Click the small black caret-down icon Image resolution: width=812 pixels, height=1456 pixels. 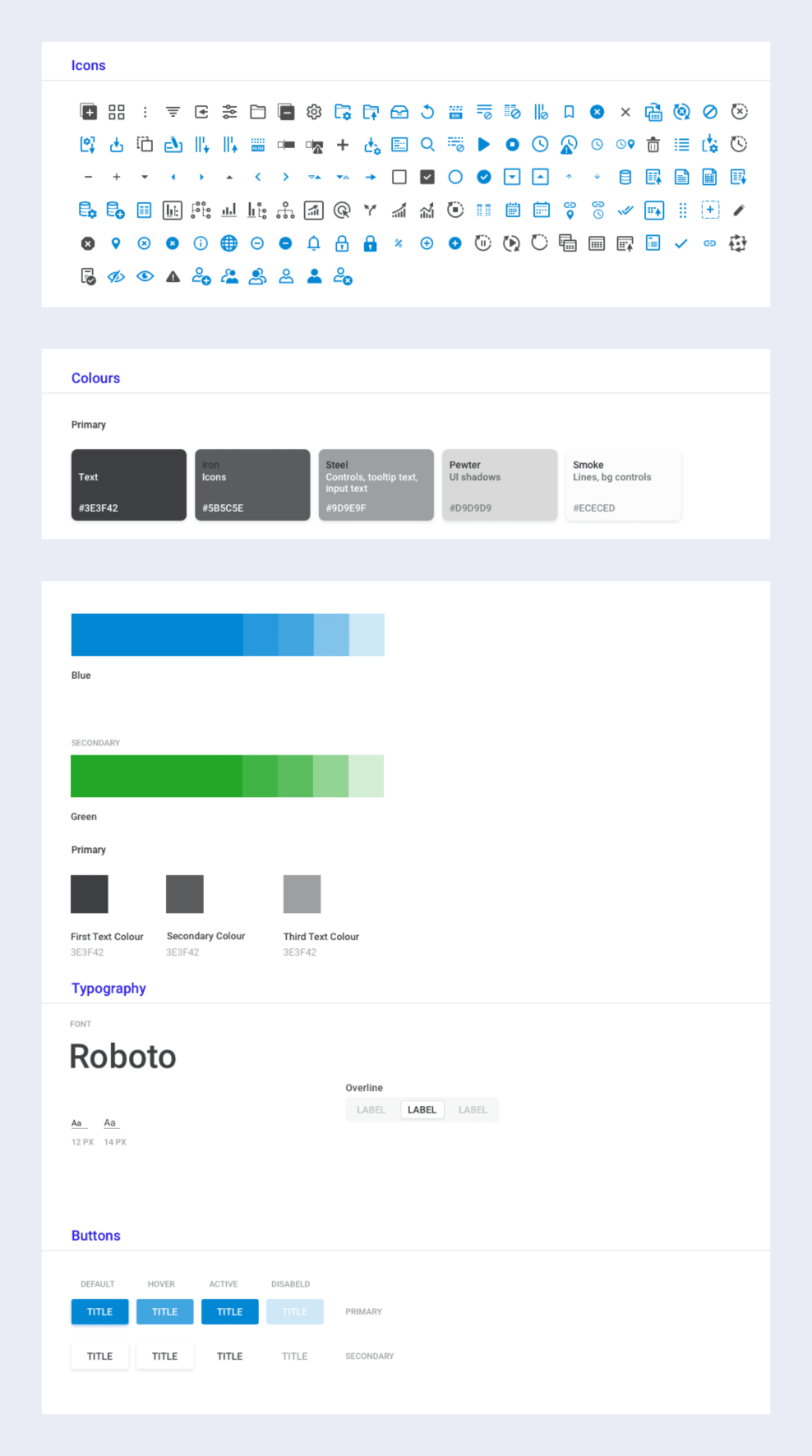(x=145, y=177)
